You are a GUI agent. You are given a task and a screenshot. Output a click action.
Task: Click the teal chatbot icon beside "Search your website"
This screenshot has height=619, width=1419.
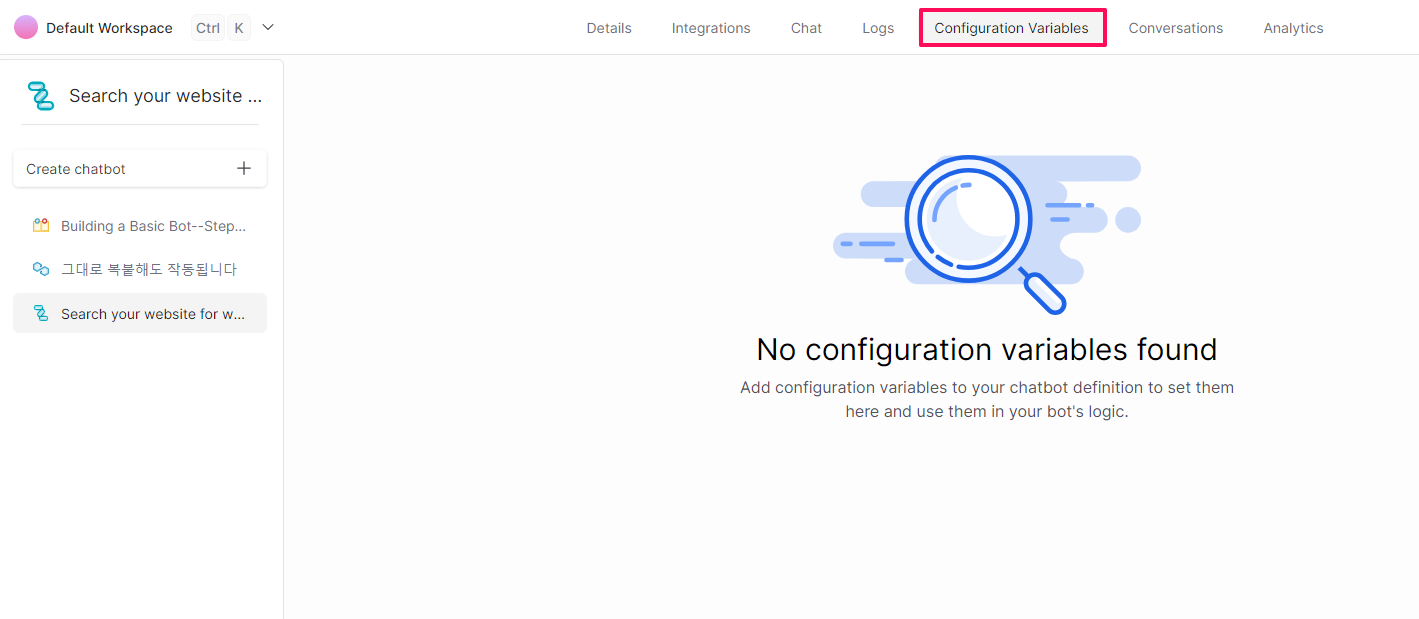pyautogui.click(x=40, y=95)
